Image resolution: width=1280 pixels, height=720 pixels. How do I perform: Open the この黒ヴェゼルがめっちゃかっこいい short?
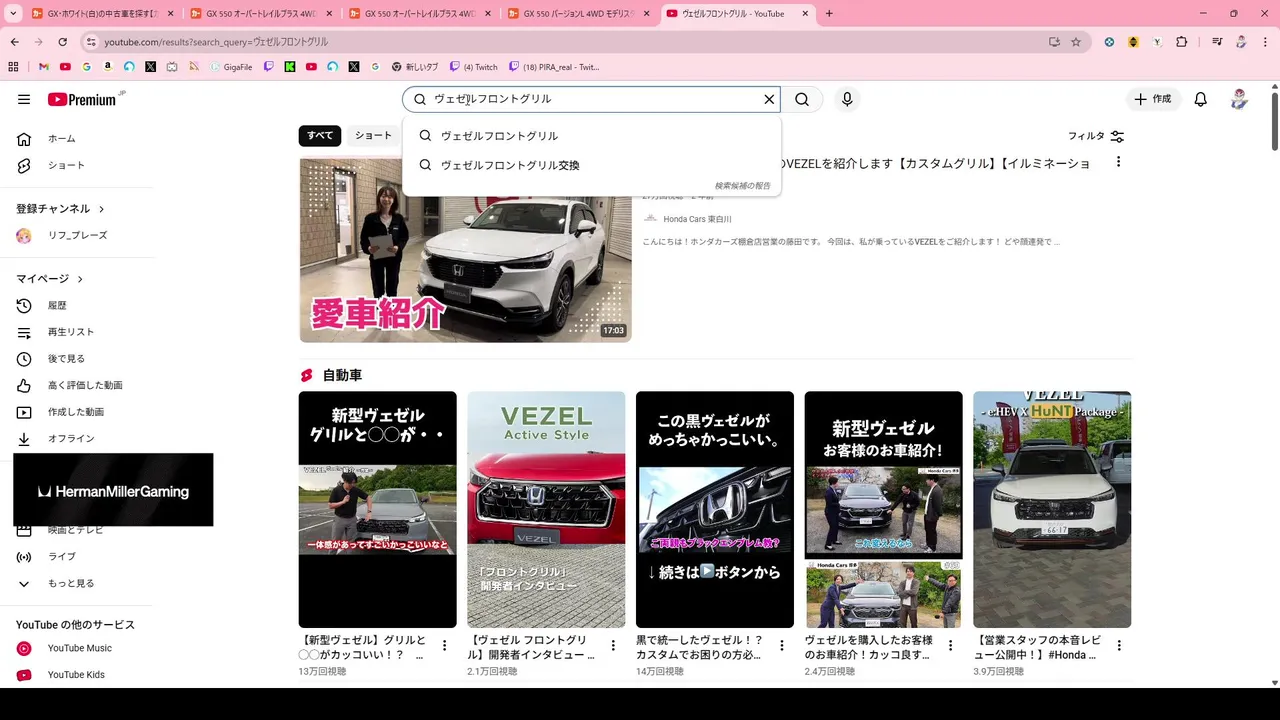[715, 509]
